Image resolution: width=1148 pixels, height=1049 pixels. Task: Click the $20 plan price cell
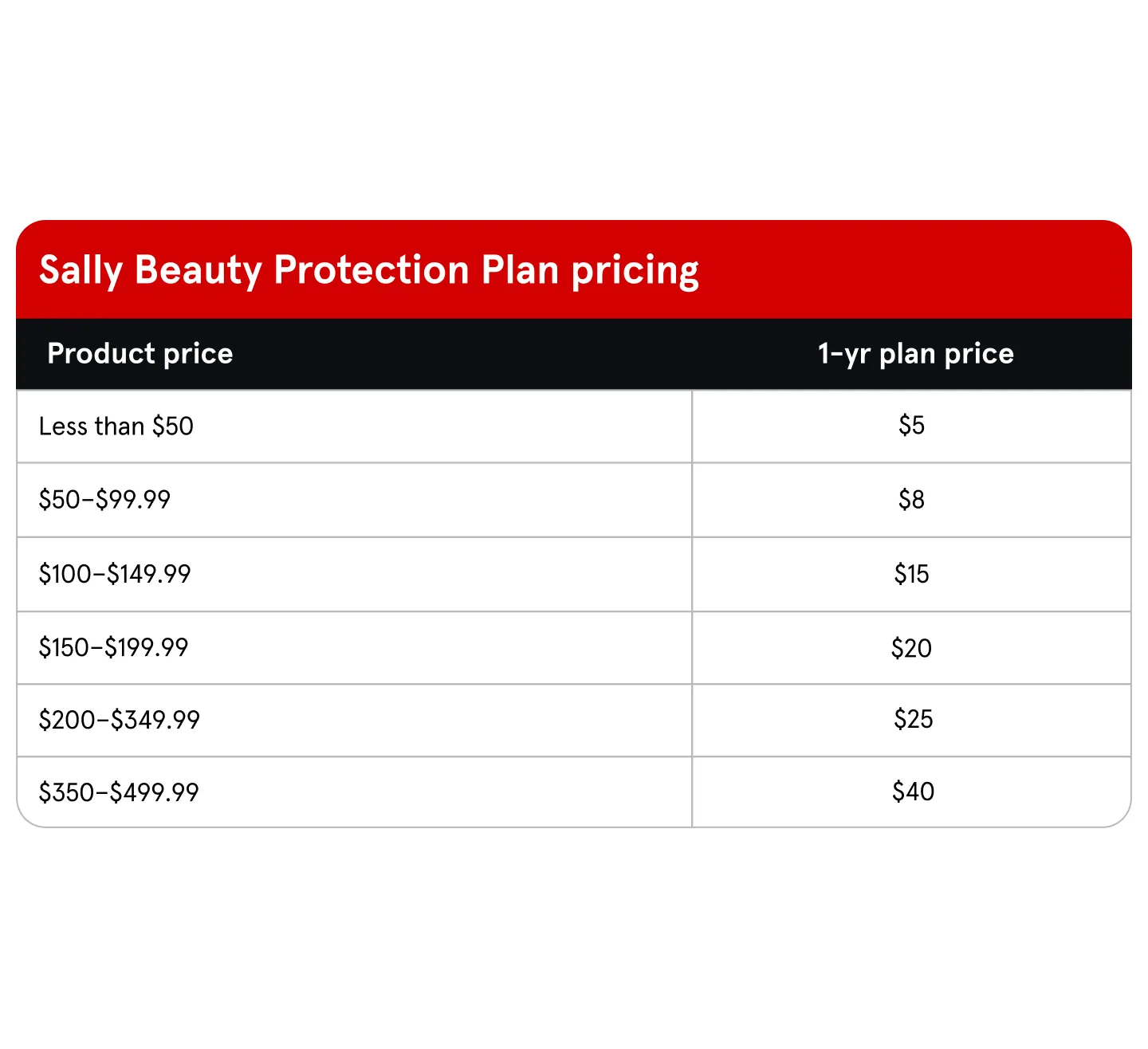coord(911,647)
